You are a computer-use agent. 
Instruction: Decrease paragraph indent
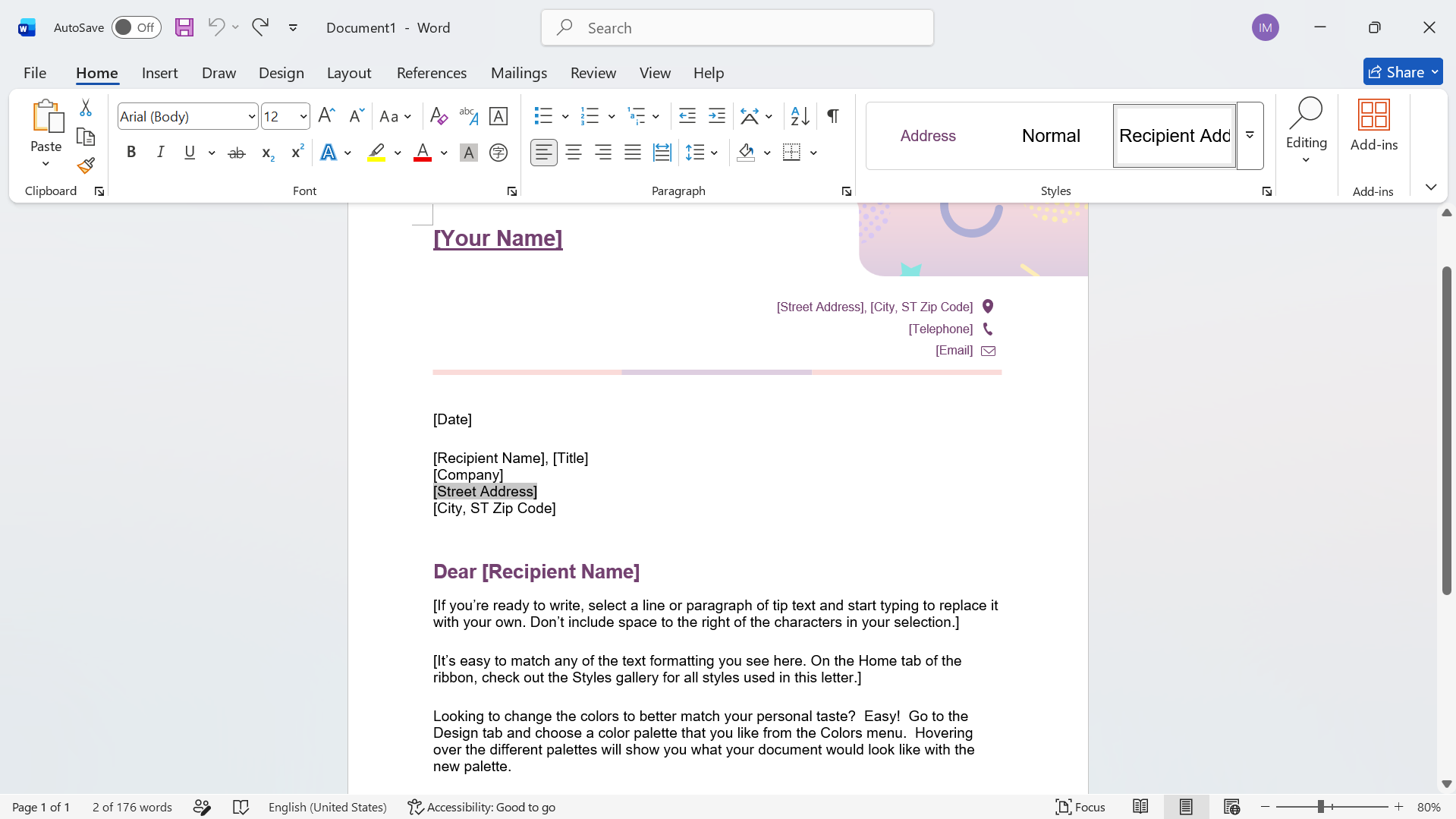(x=687, y=116)
